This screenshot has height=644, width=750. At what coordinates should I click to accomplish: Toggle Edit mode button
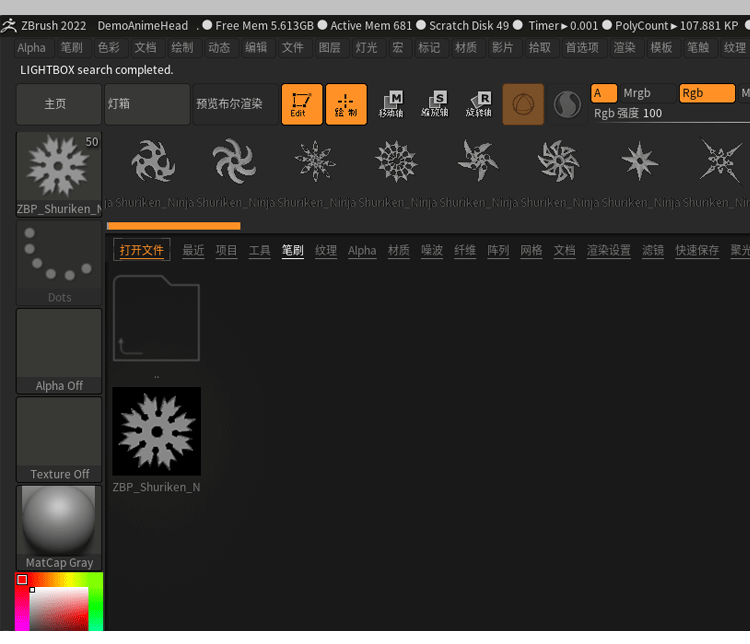(x=302, y=104)
